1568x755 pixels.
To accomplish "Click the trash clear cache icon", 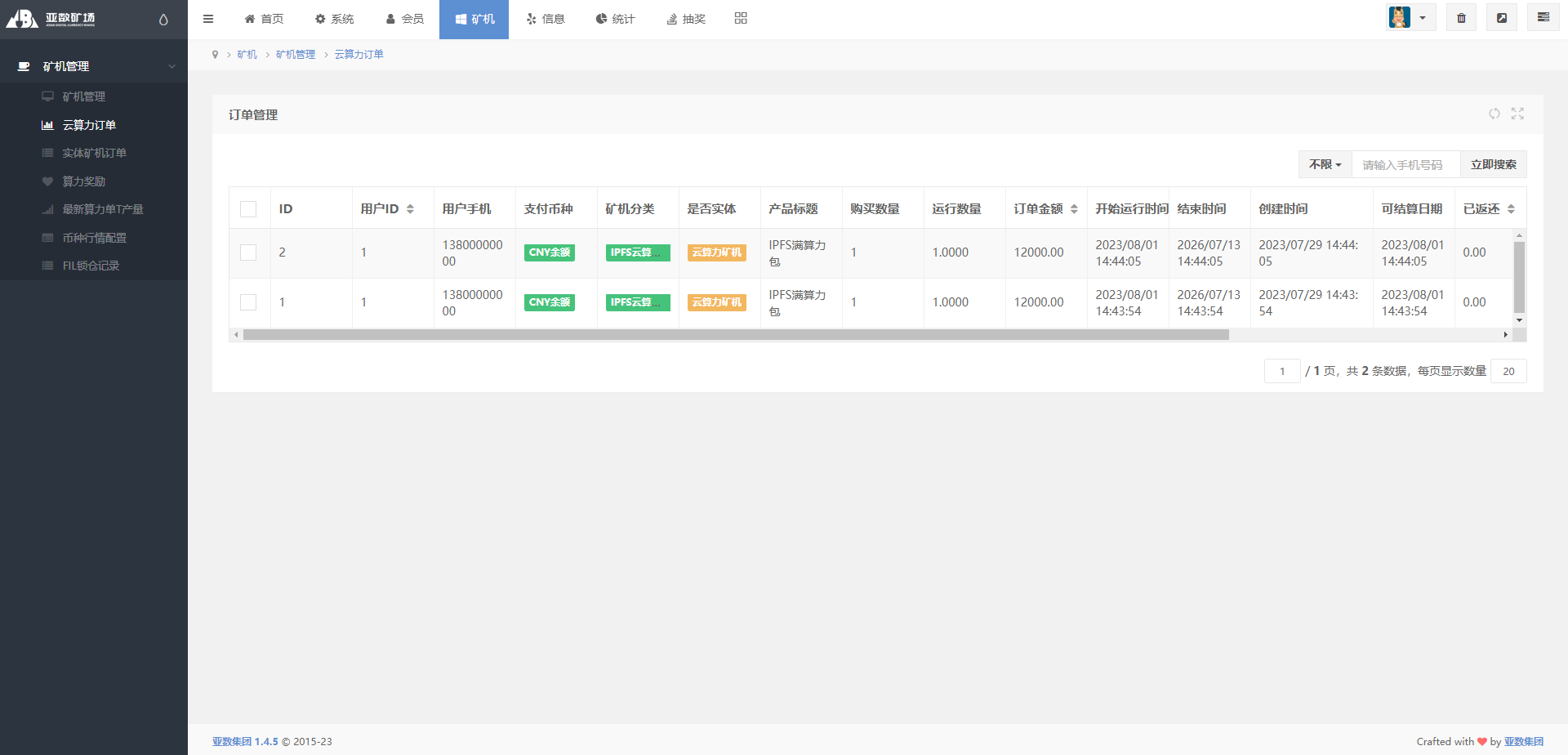I will point(1461,18).
